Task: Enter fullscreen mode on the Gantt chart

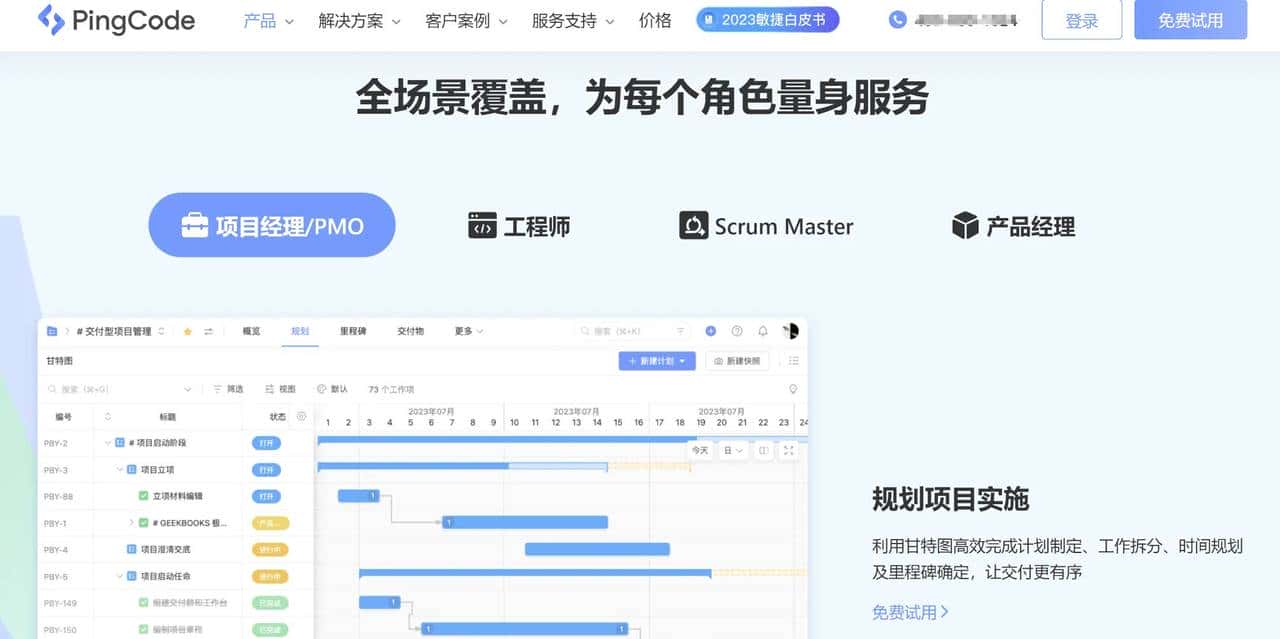Action: (x=789, y=450)
